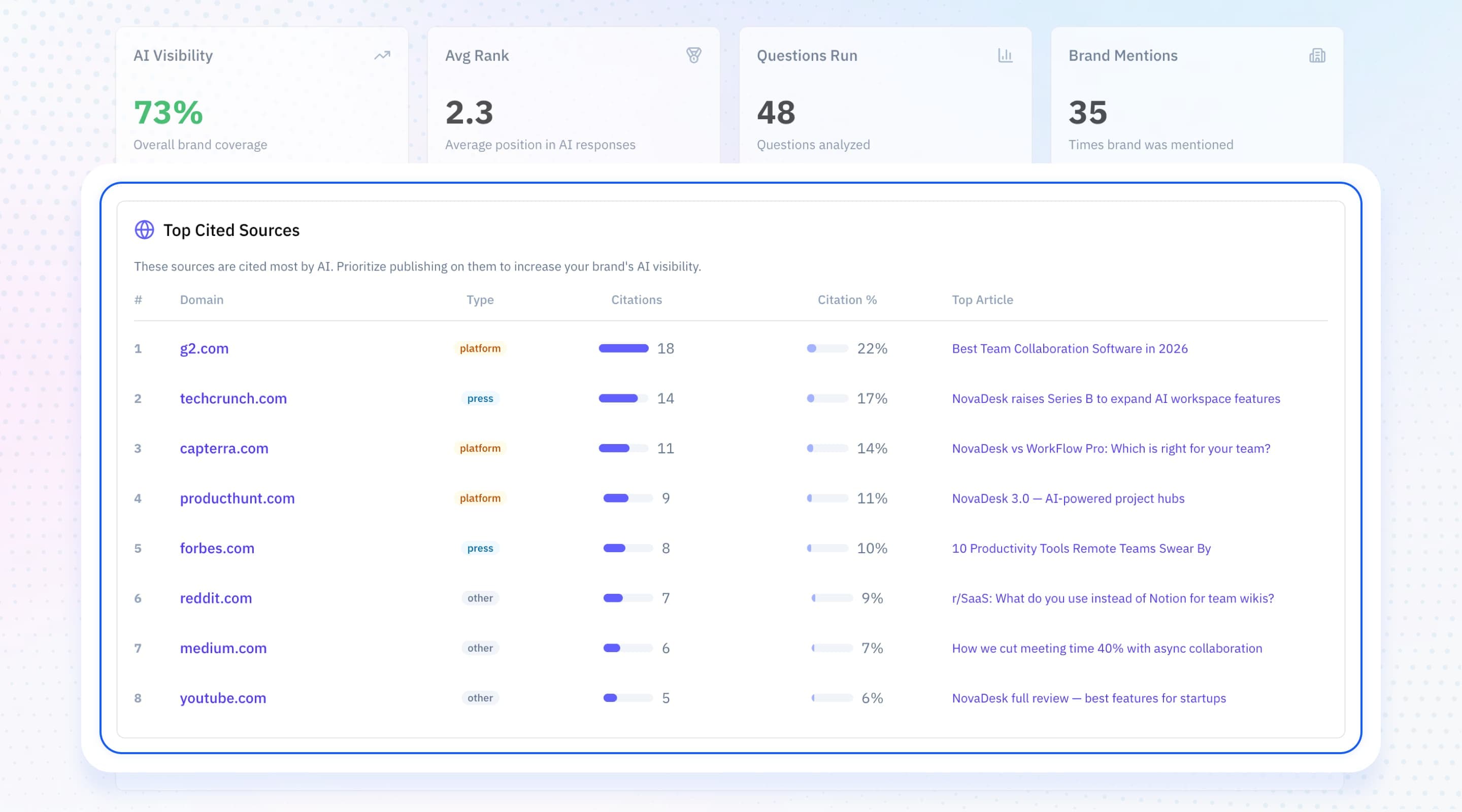Screen dimensions: 1462x812
Task: Click the Top Cited Sources heading
Action: tap(231, 230)
